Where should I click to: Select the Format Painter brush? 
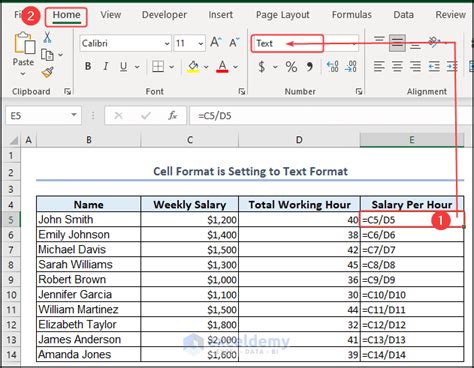pos(48,72)
